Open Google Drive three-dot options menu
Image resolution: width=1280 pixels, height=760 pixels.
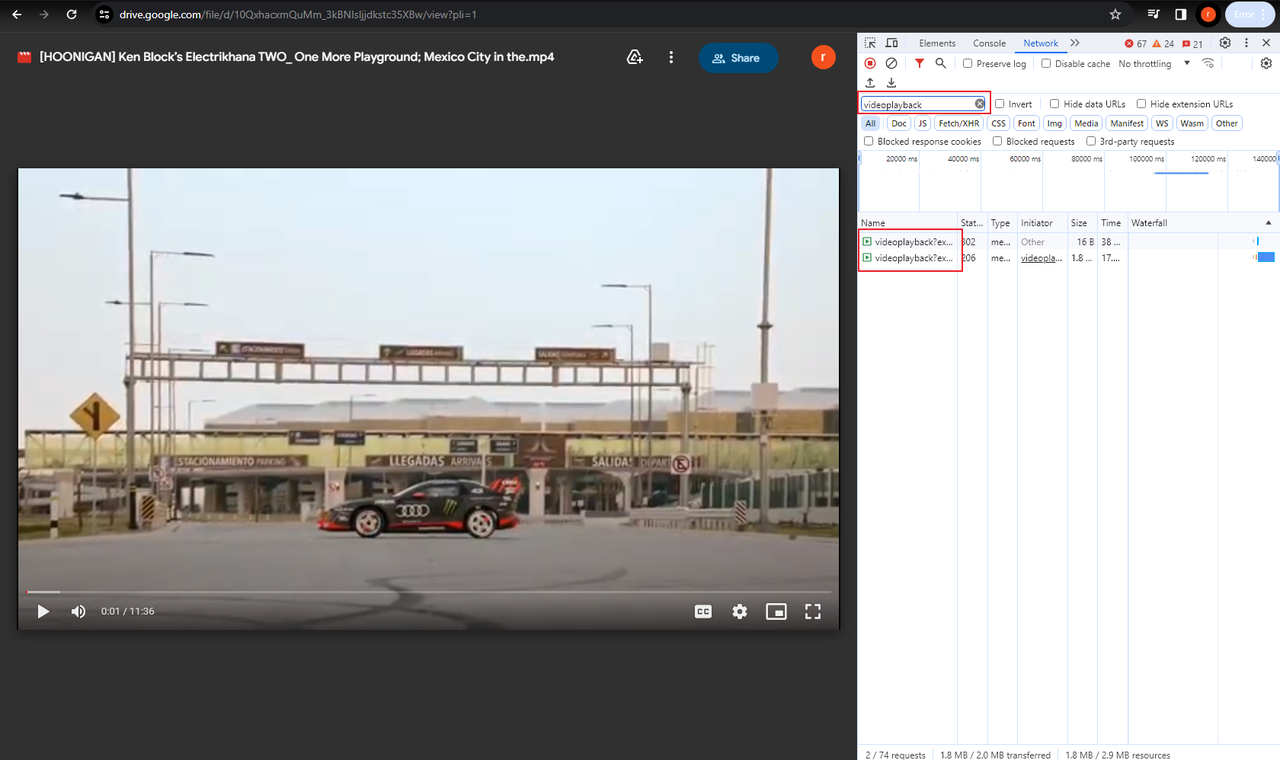pyautogui.click(x=671, y=58)
